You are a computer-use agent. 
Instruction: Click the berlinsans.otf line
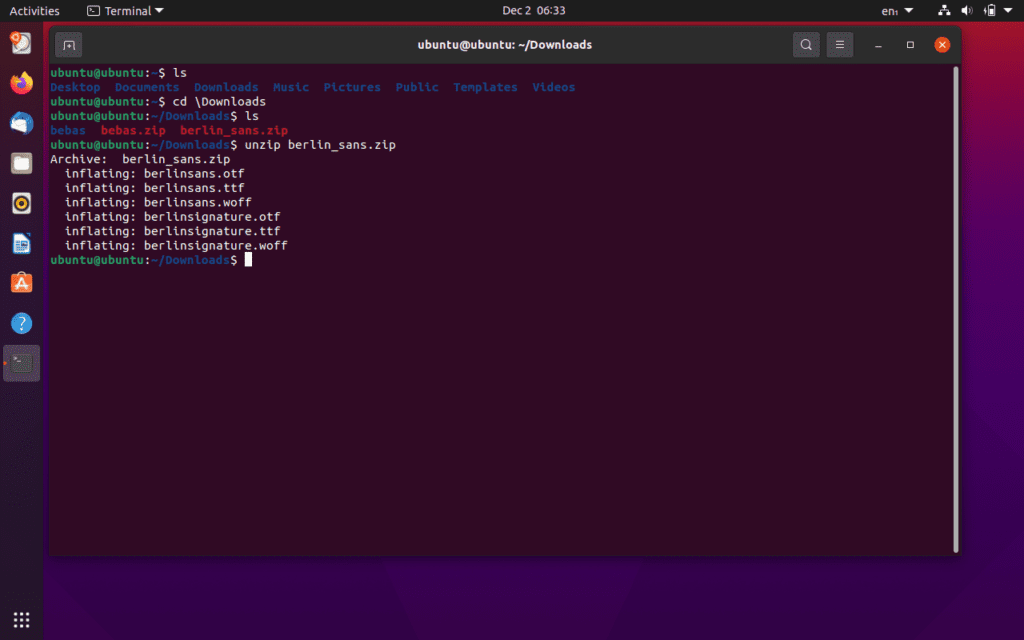154,173
